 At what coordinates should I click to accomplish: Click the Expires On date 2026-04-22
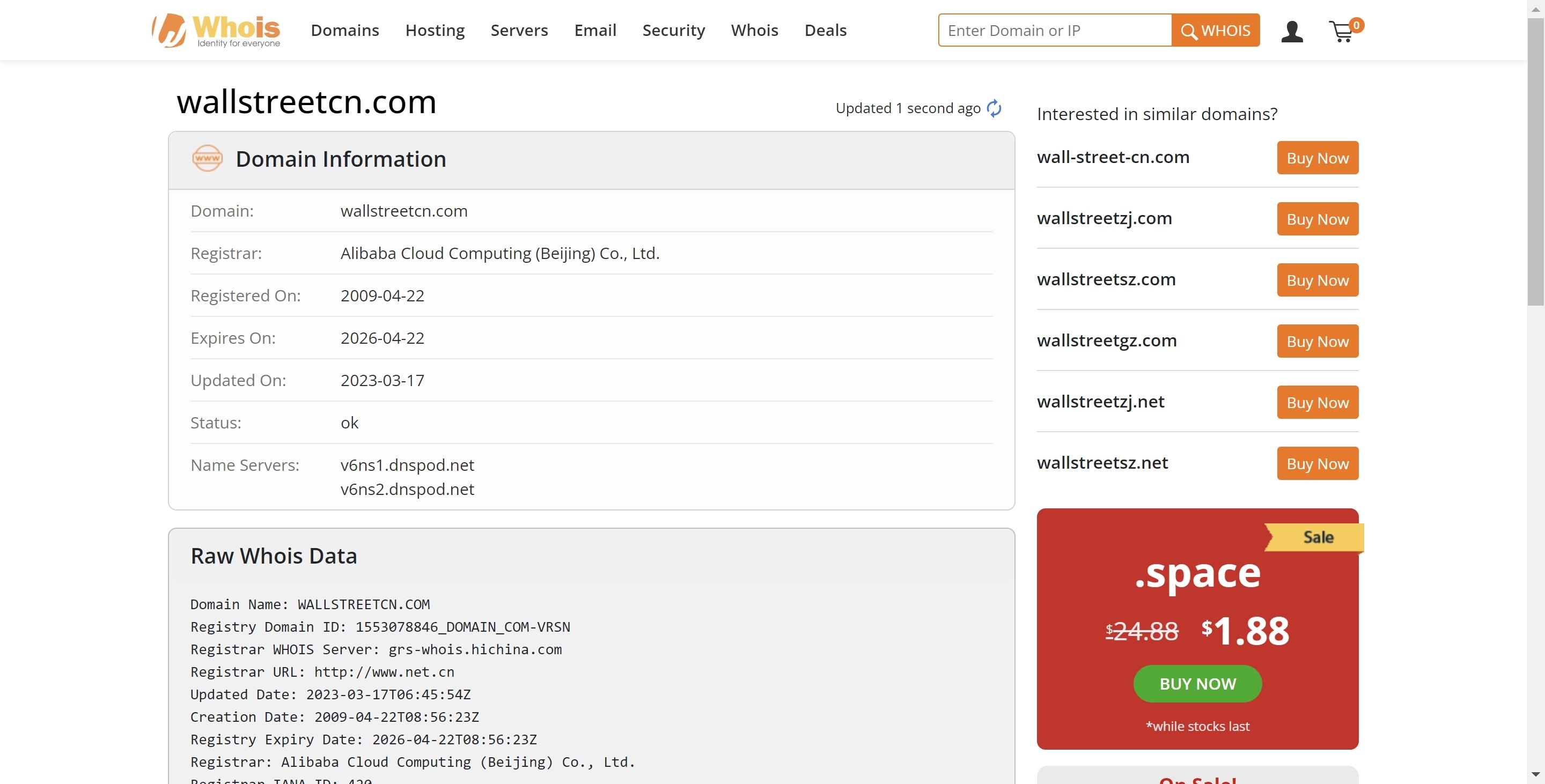coord(382,338)
